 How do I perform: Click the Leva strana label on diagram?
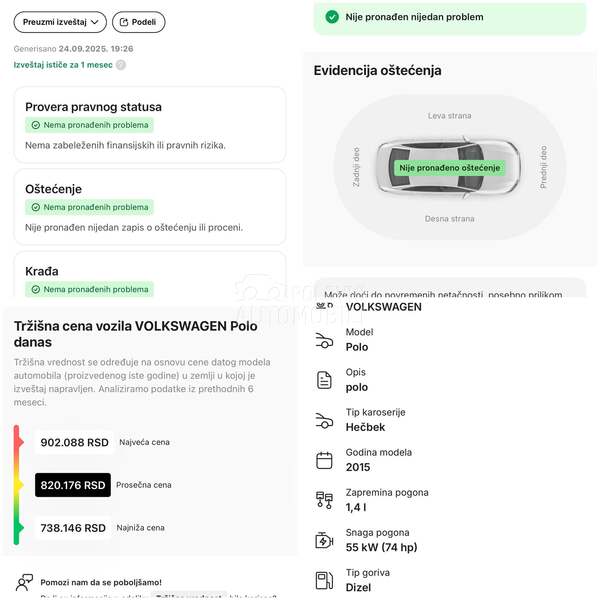point(449,116)
